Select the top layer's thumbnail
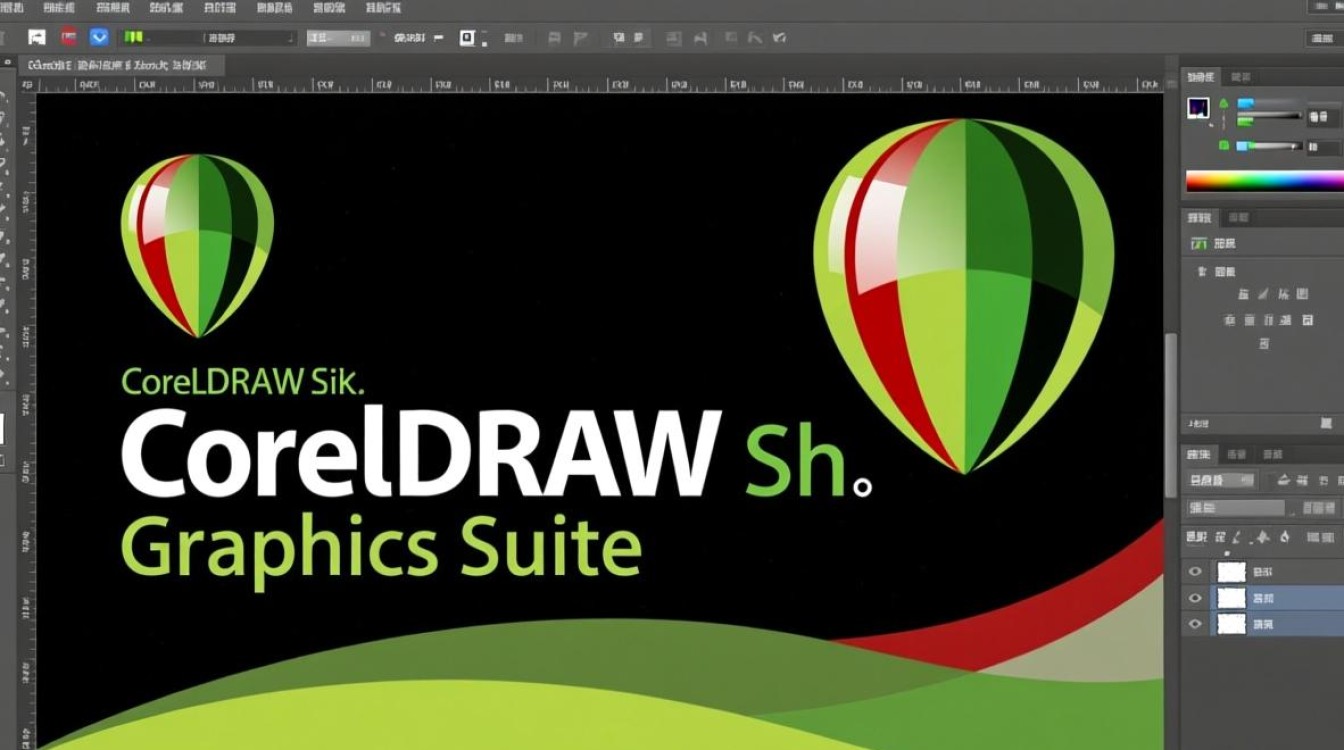Viewport: 1344px width, 750px height. coord(1231,572)
